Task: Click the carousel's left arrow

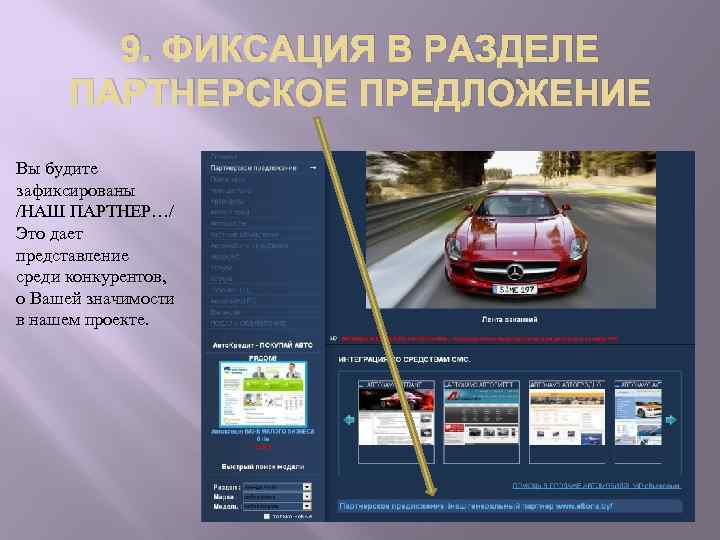Action: (x=349, y=420)
